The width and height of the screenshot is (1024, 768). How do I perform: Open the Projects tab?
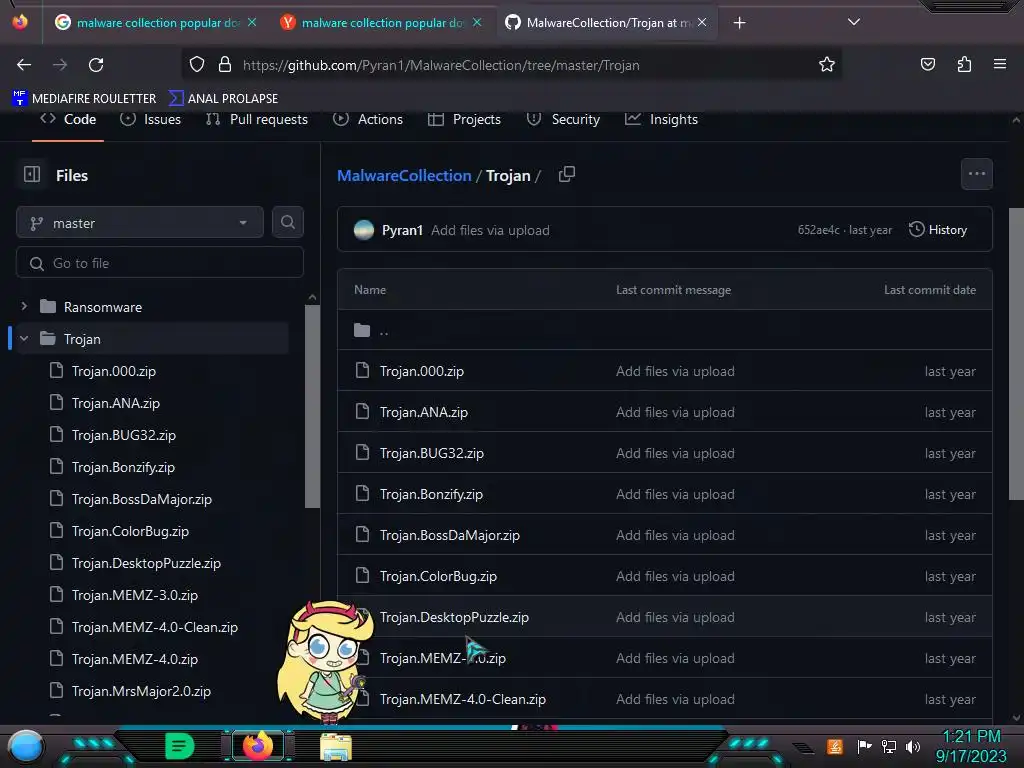[x=464, y=120]
